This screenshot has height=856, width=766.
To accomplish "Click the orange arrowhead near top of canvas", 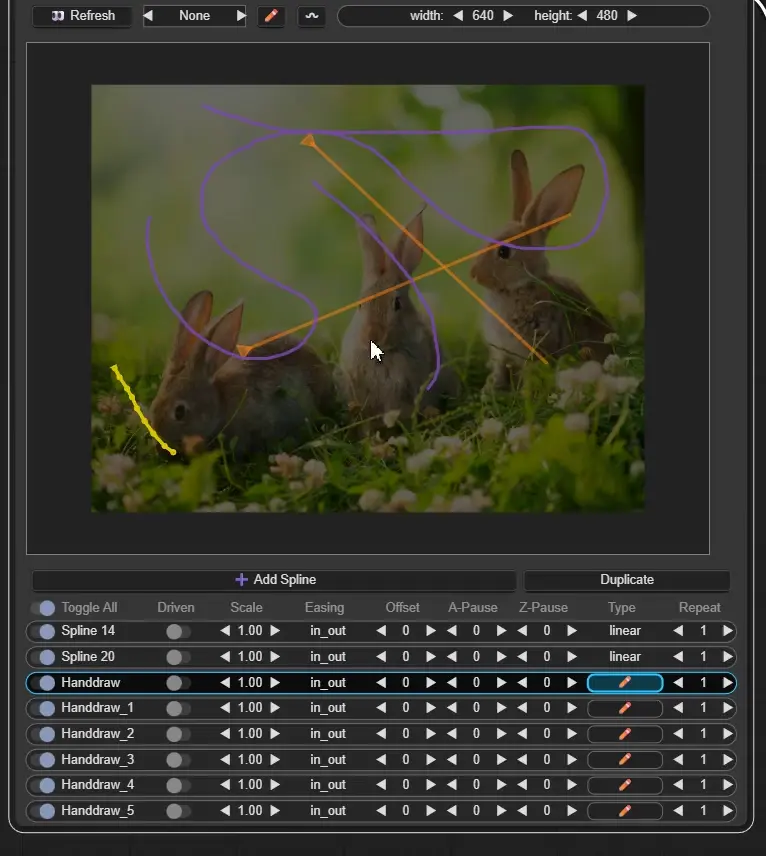I will pos(308,141).
